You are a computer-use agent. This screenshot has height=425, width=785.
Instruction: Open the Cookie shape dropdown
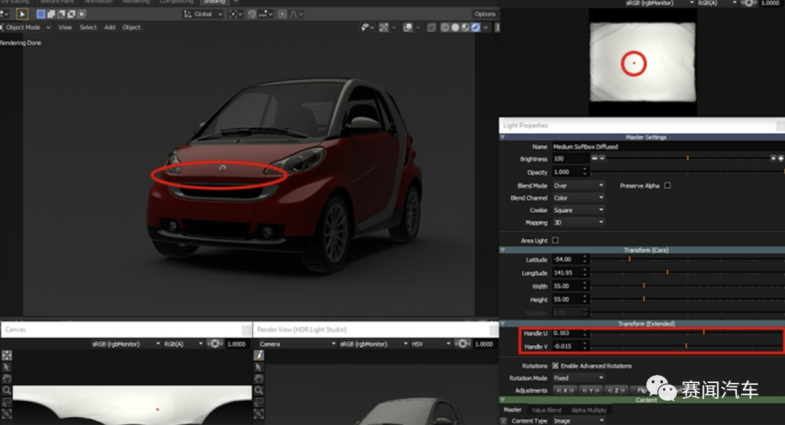pyautogui.click(x=578, y=210)
